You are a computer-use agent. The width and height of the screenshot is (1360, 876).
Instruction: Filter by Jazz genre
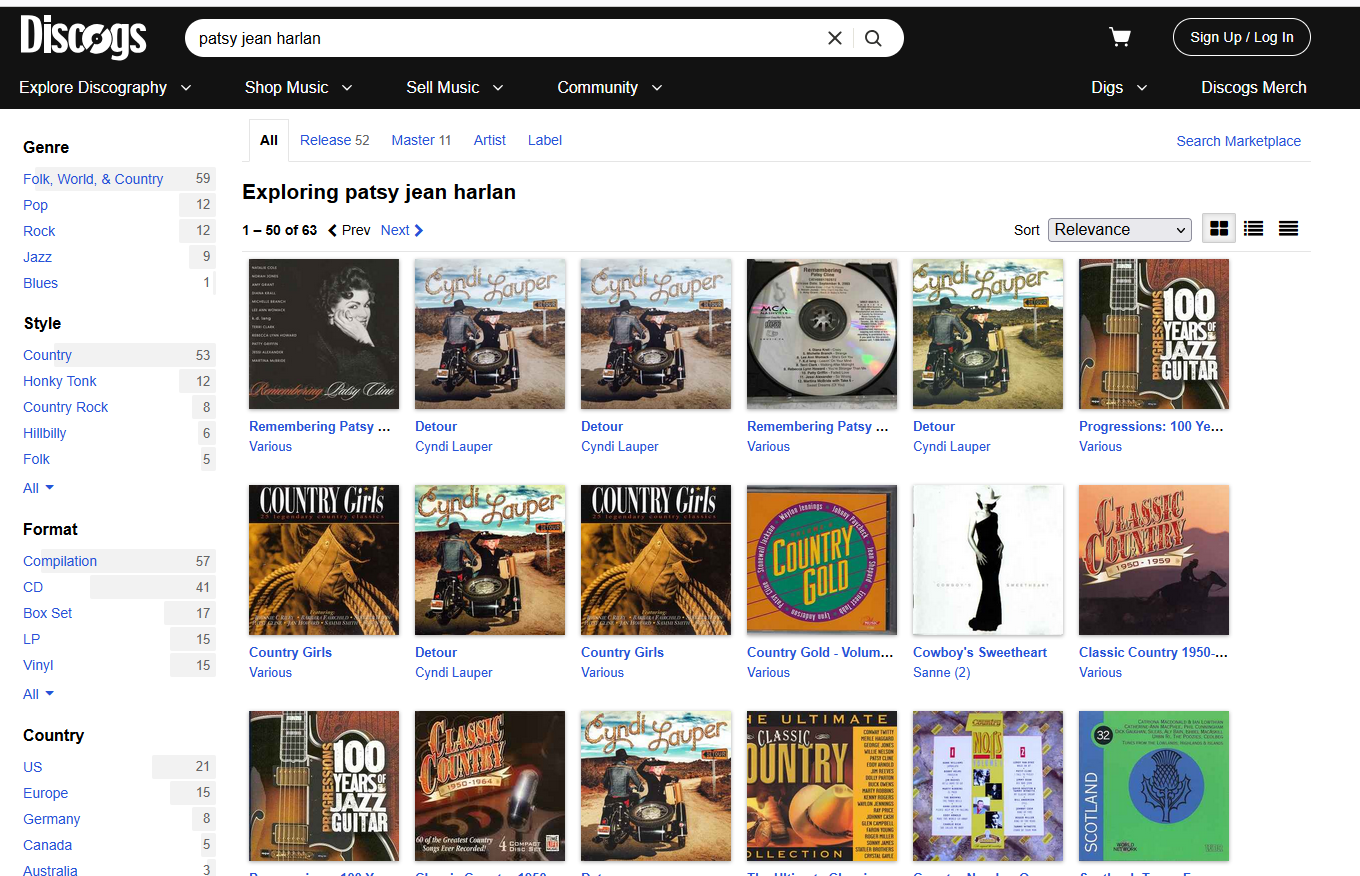(x=38, y=257)
